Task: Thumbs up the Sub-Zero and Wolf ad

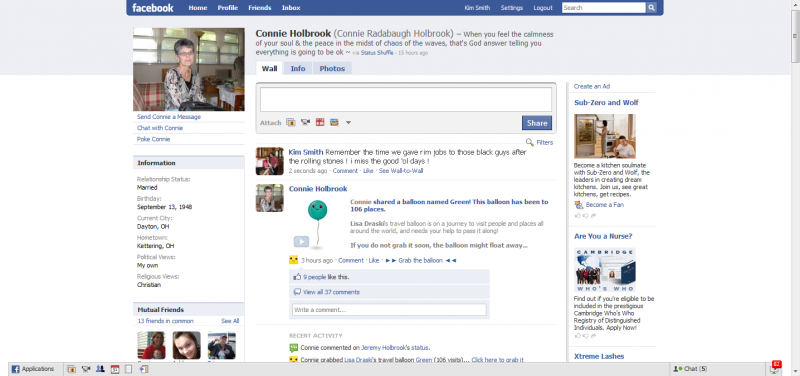Action: (x=578, y=216)
